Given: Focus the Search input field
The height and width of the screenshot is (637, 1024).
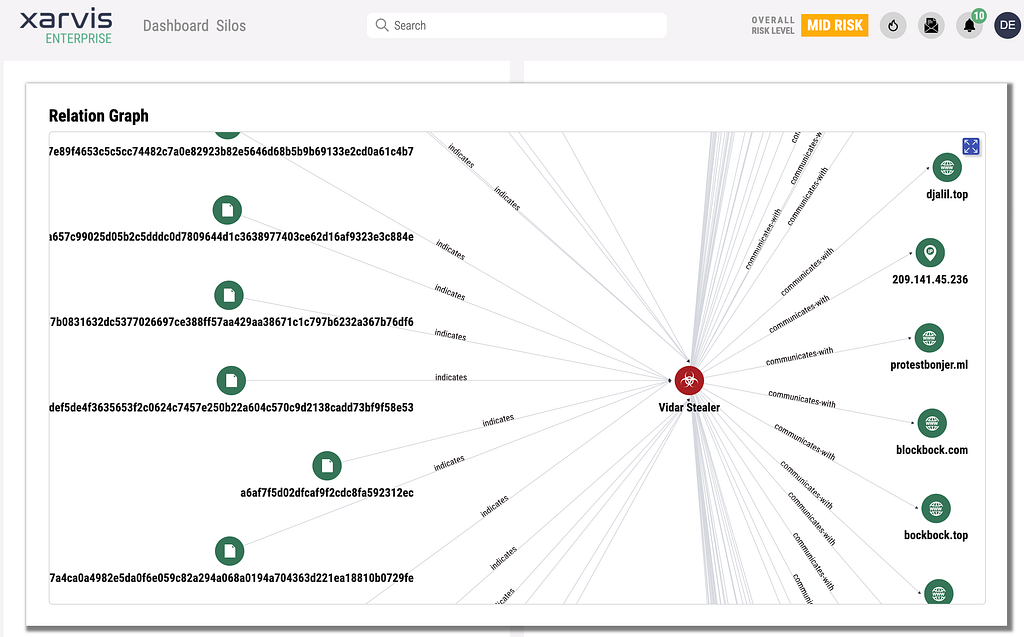Looking at the screenshot, I should tap(516, 25).
